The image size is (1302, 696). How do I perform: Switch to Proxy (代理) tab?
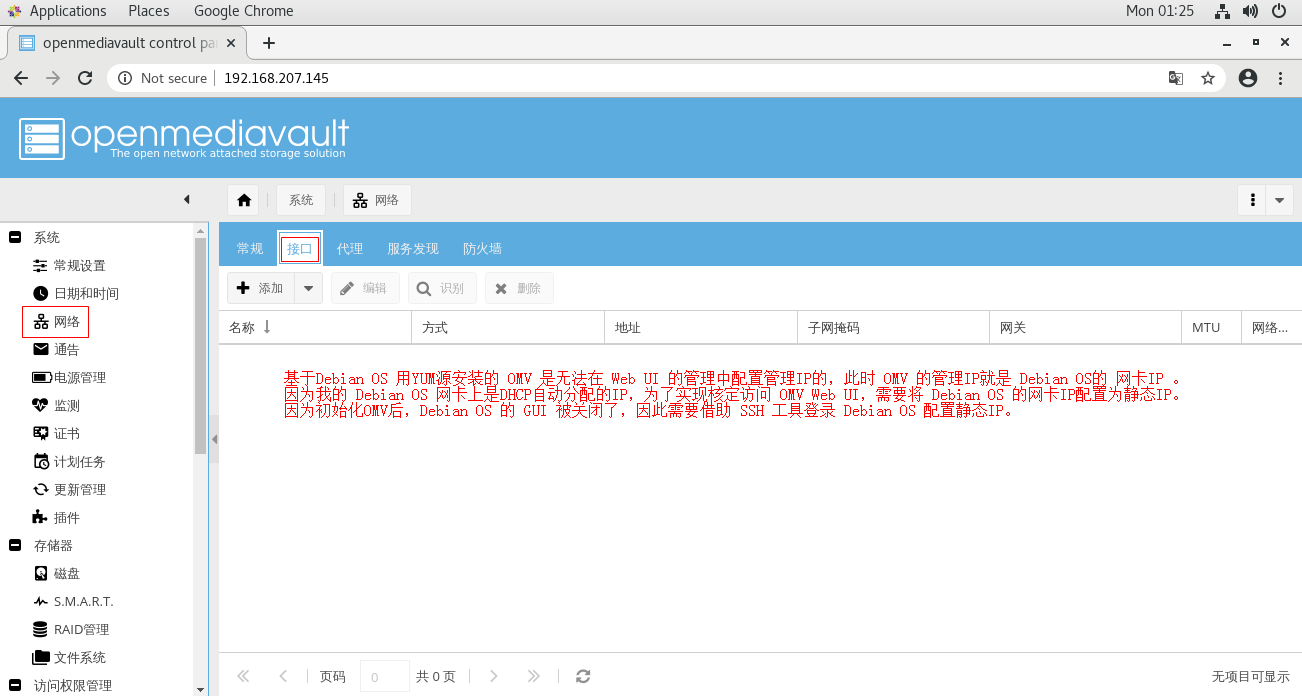(x=350, y=248)
